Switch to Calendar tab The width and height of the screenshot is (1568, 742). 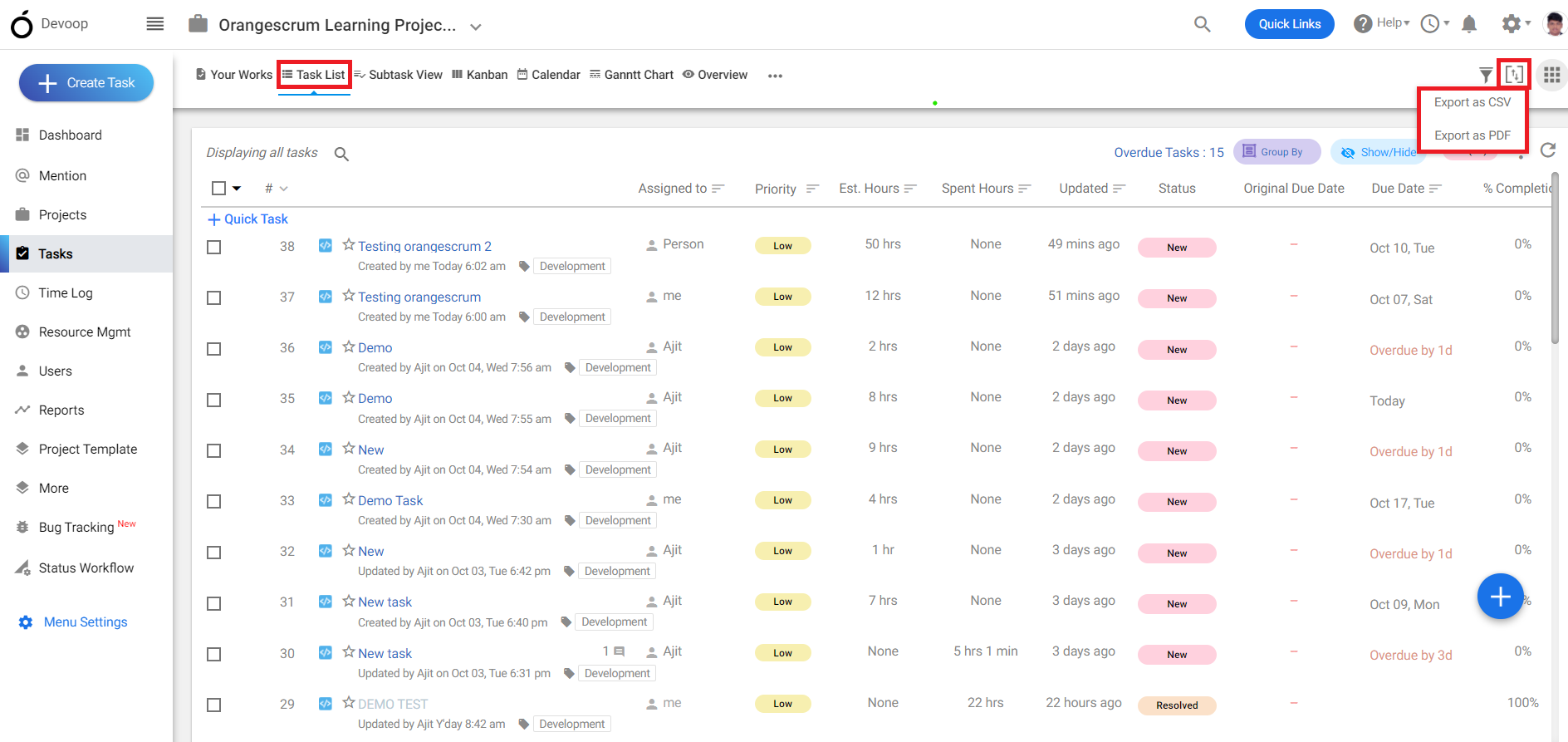(549, 75)
